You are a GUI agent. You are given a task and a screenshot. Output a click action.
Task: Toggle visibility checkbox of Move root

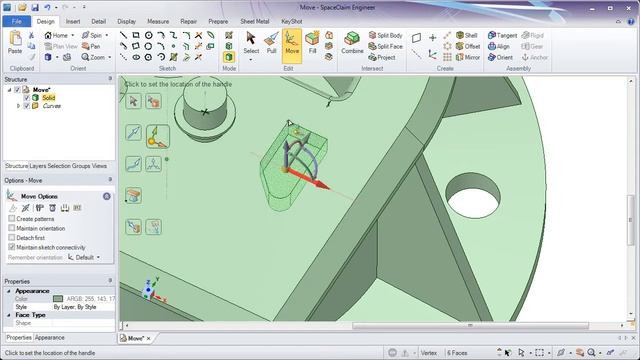[17, 90]
